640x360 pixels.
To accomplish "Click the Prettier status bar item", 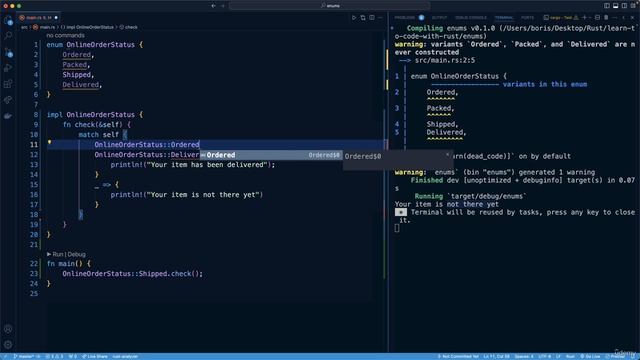I will pyautogui.click(x=615, y=356).
